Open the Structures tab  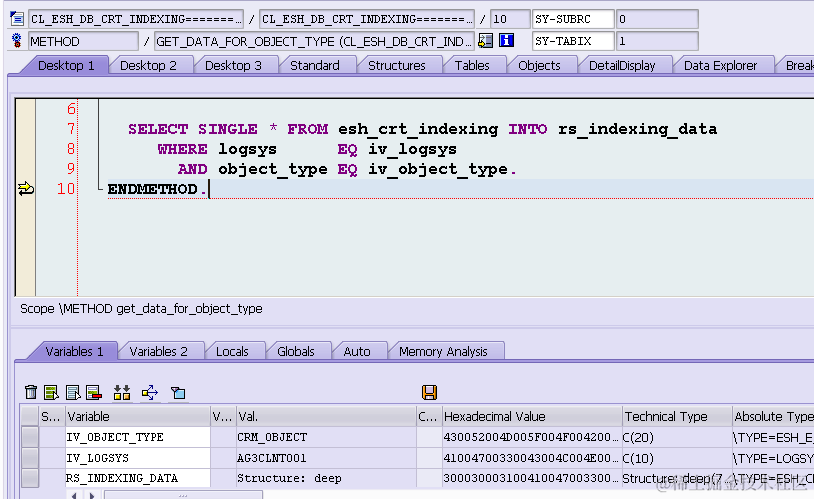pyautogui.click(x=397, y=65)
